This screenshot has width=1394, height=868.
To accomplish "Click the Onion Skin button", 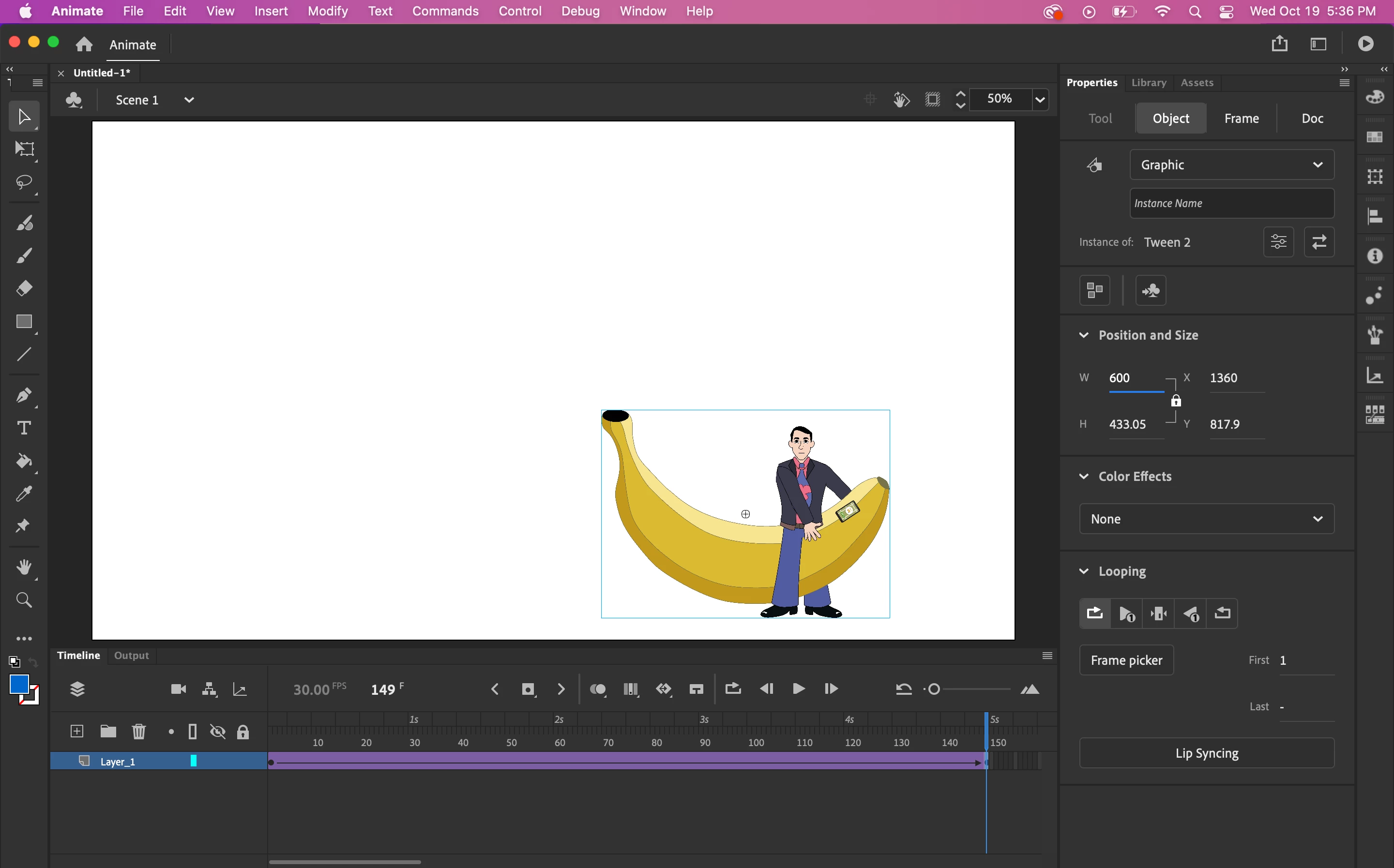I will click(x=598, y=689).
